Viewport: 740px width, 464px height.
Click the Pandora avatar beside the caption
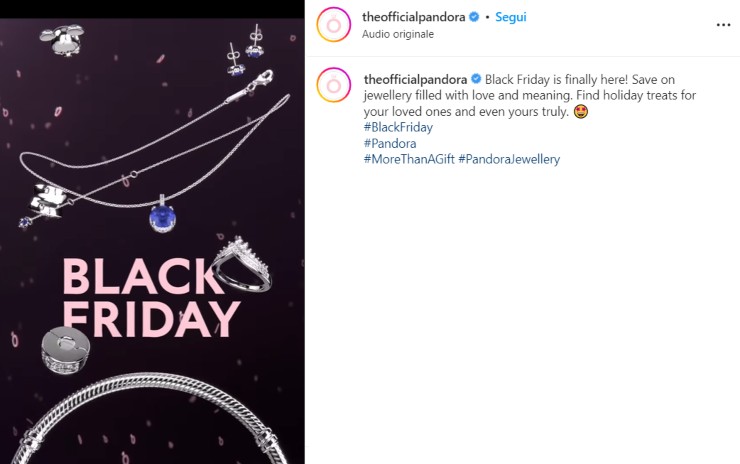(x=334, y=85)
